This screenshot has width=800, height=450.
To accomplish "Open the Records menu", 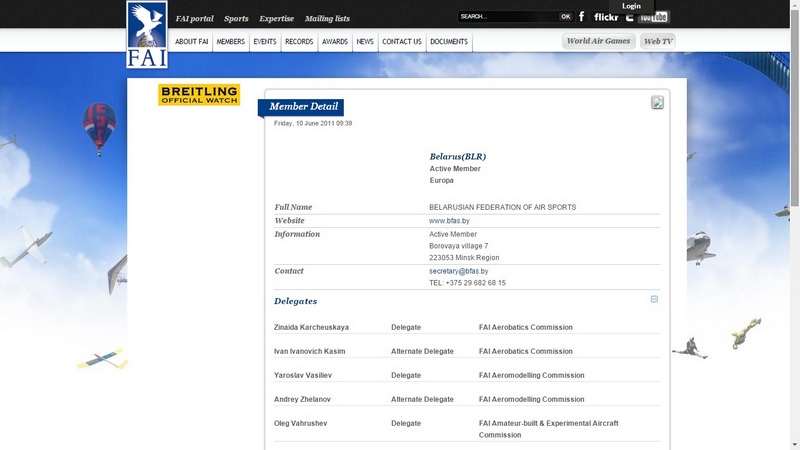I will coord(299,42).
